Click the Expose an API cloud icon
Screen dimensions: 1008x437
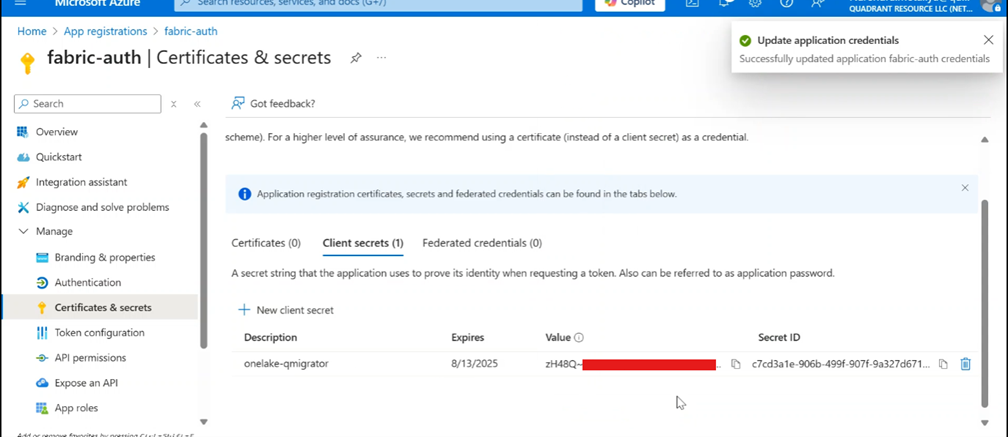[42, 383]
